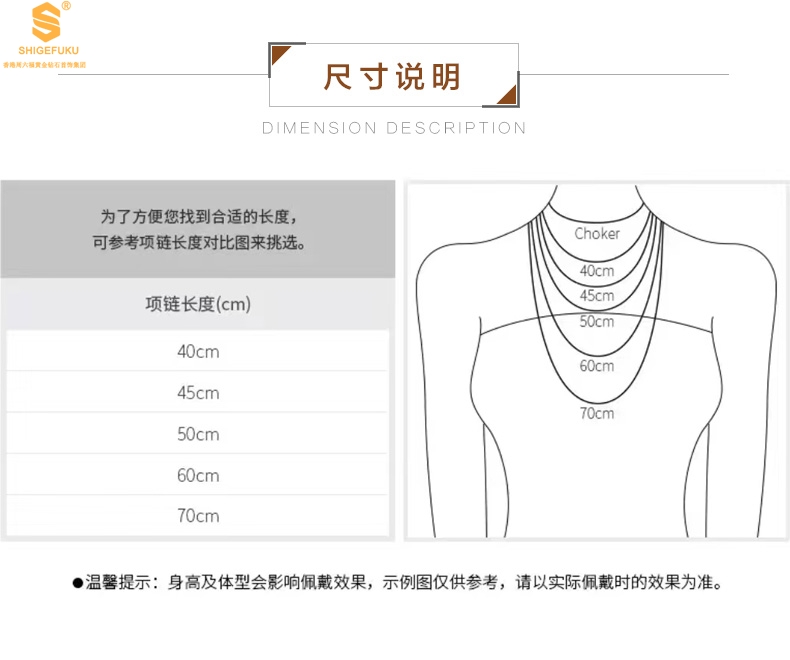Click the 50cm label on the necklace diagram
Viewport: 790px width, 660px height.
597,322
